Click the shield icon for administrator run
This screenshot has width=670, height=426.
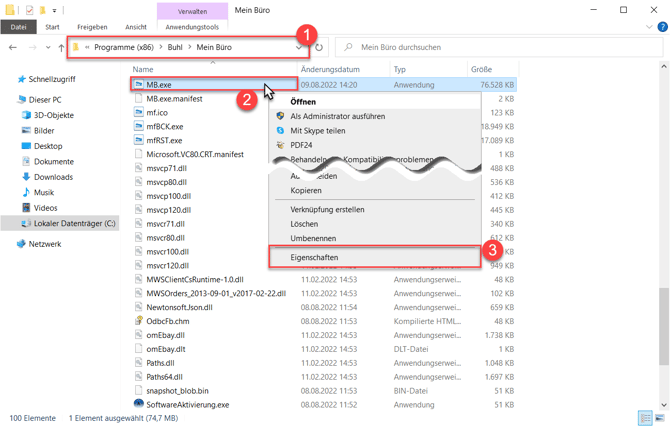[x=280, y=116]
